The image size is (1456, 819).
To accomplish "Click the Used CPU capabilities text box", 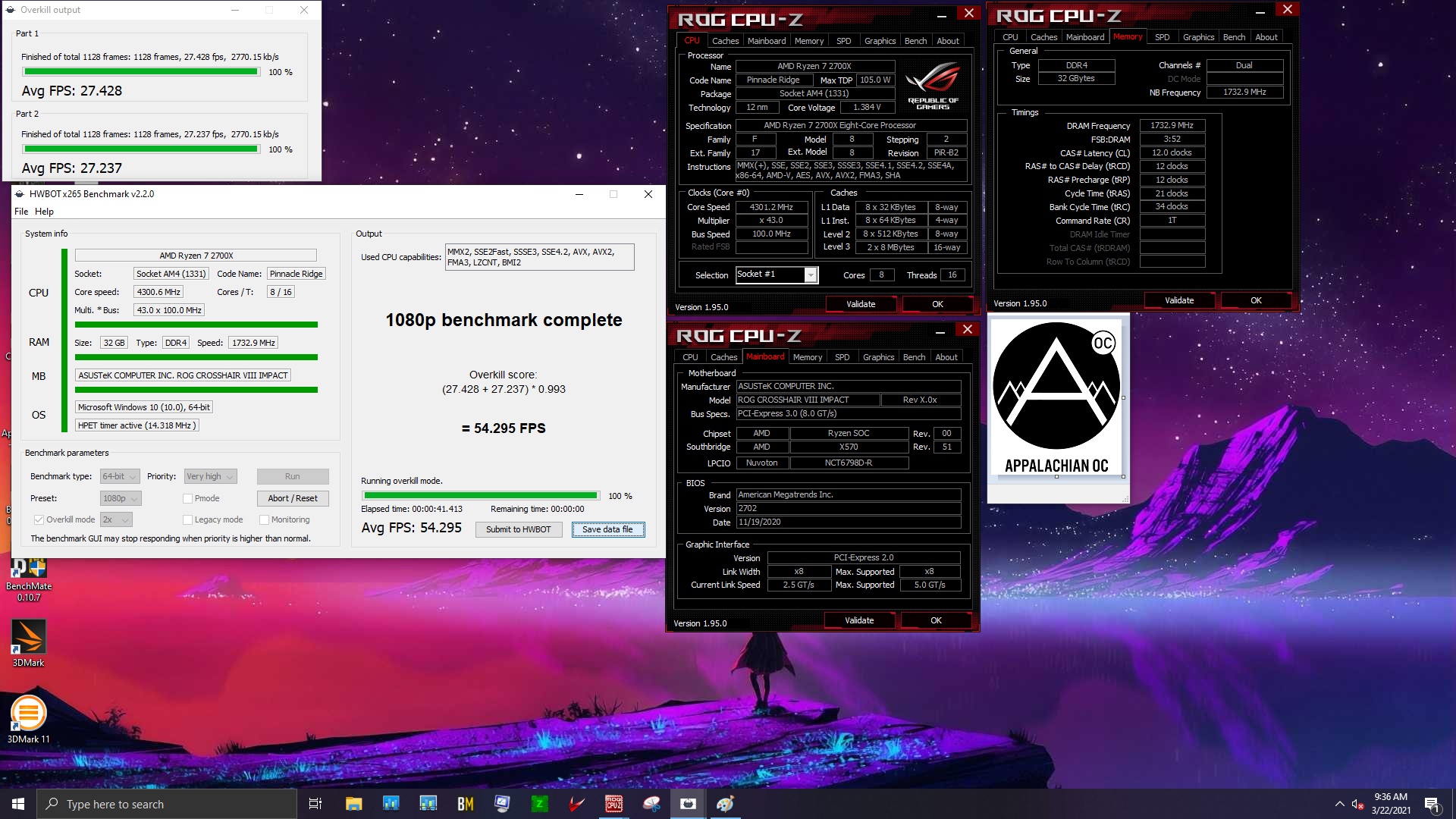I will click(539, 257).
